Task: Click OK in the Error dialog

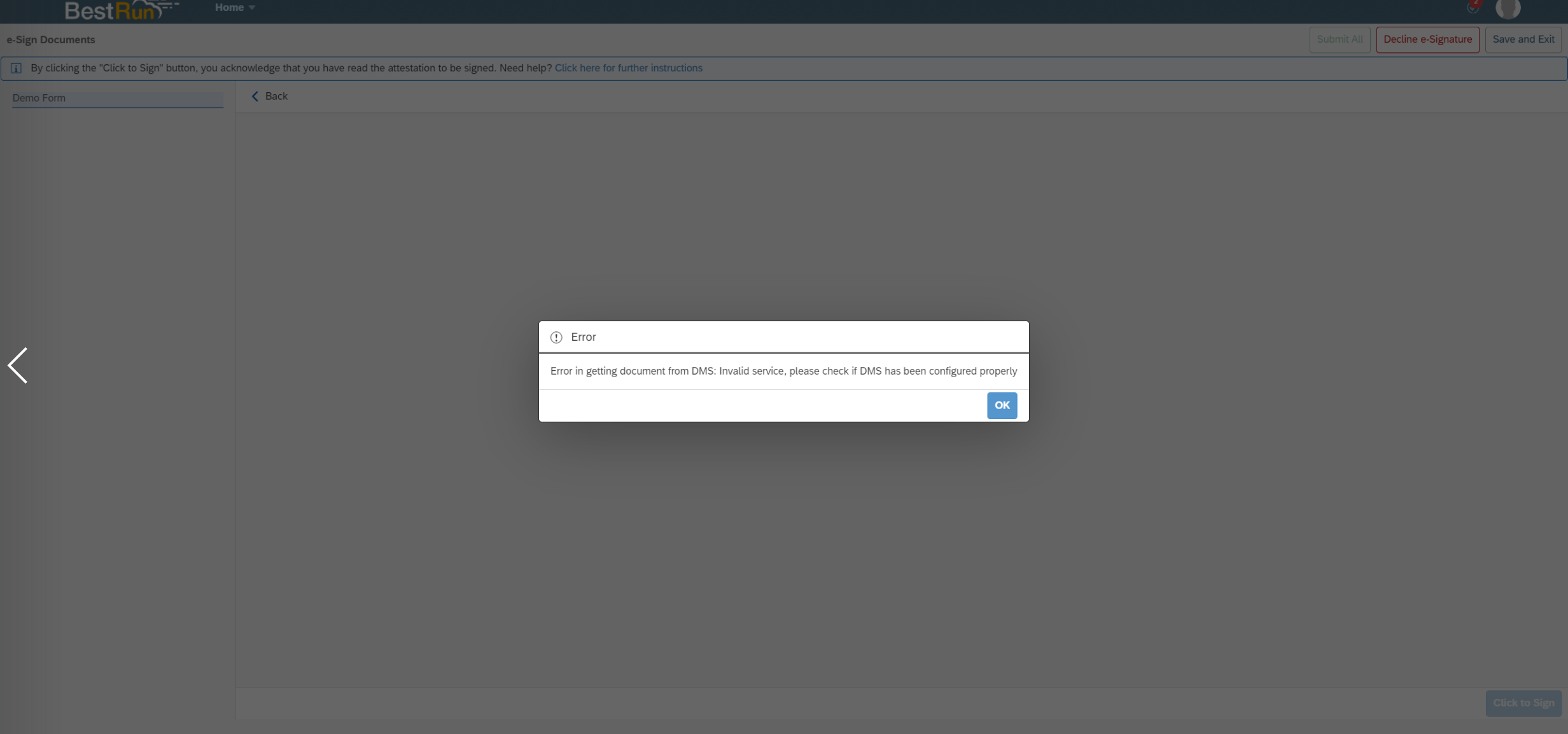Action: coord(1002,405)
